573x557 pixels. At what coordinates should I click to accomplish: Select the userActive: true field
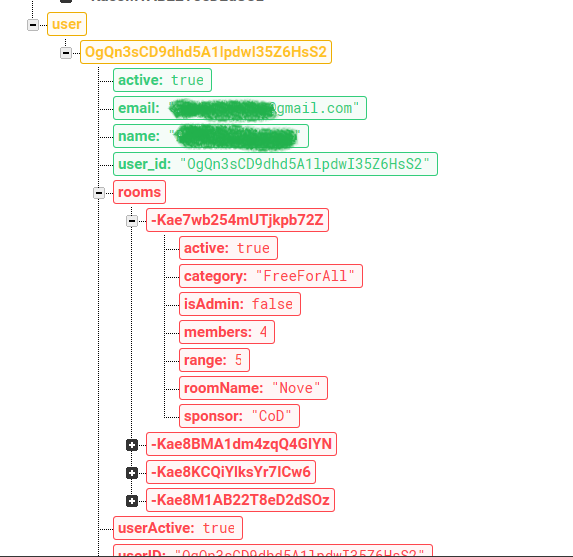[178, 528]
